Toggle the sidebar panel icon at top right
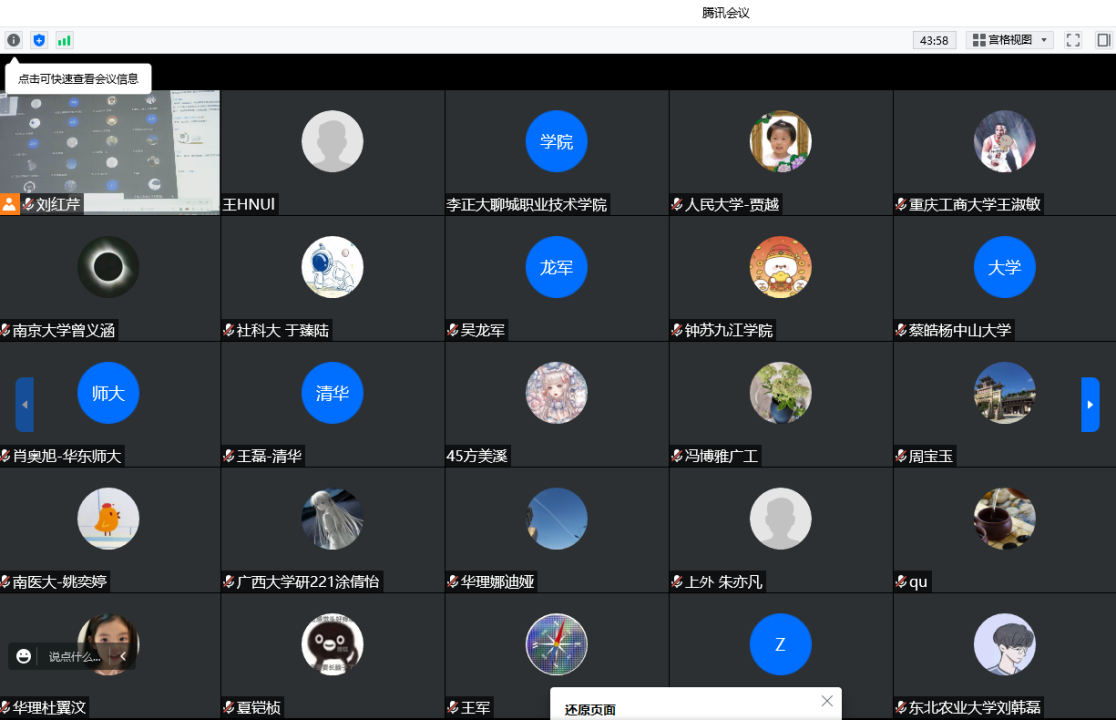1116x720 pixels. click(x=1103, y=40)
